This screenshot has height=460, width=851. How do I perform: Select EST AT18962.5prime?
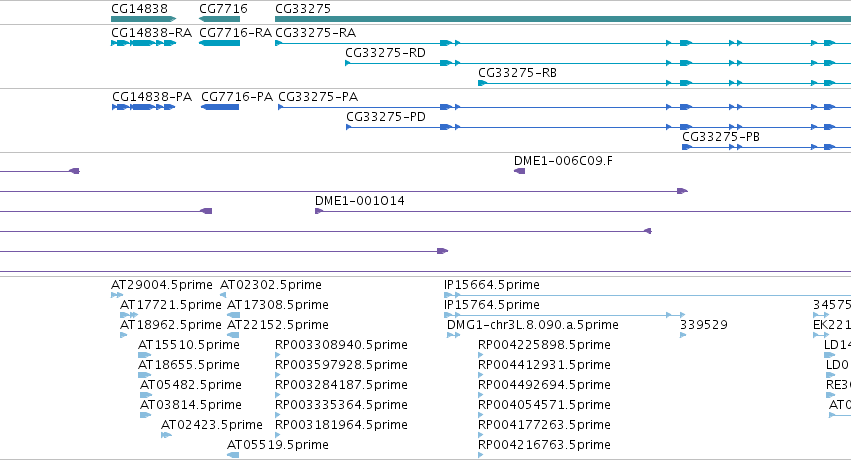click(170, 325)
